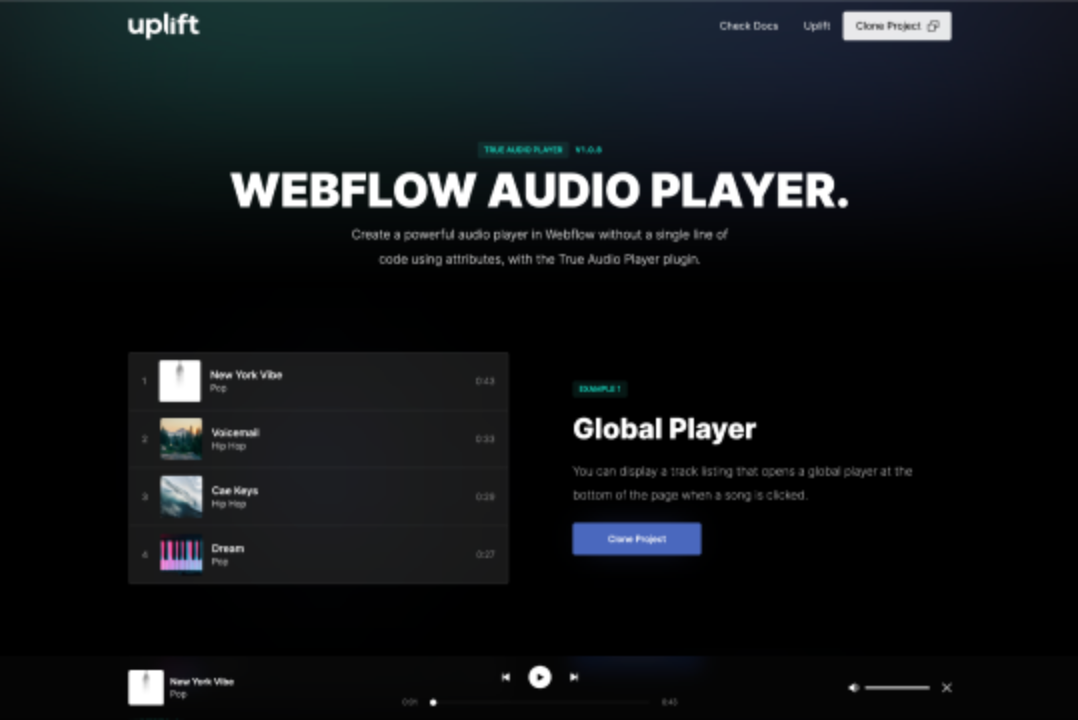Click the True Audio Player badge
This screenshot has height=720, width=1078.
tap(523, 150)
